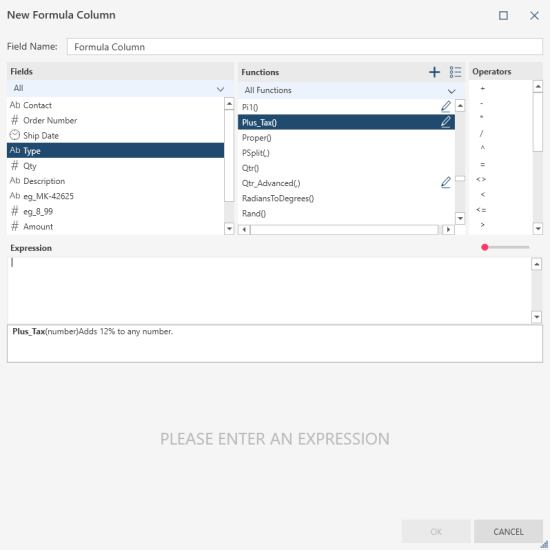Expand the All fields filter dropdown
Image resolution: width=550 pixels, height=550 pixels.
(x=120, y=88)
